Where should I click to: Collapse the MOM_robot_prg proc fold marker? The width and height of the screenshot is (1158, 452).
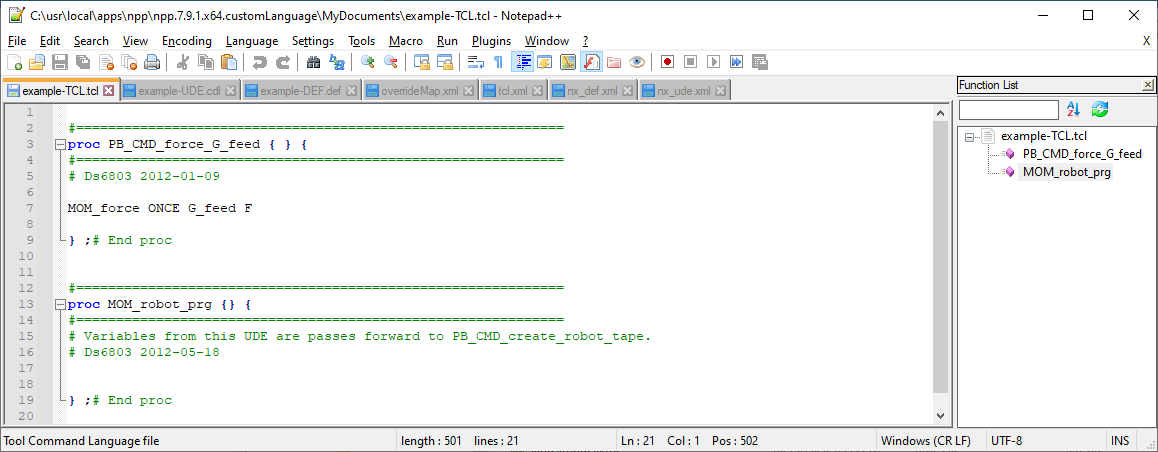[60, 304]
